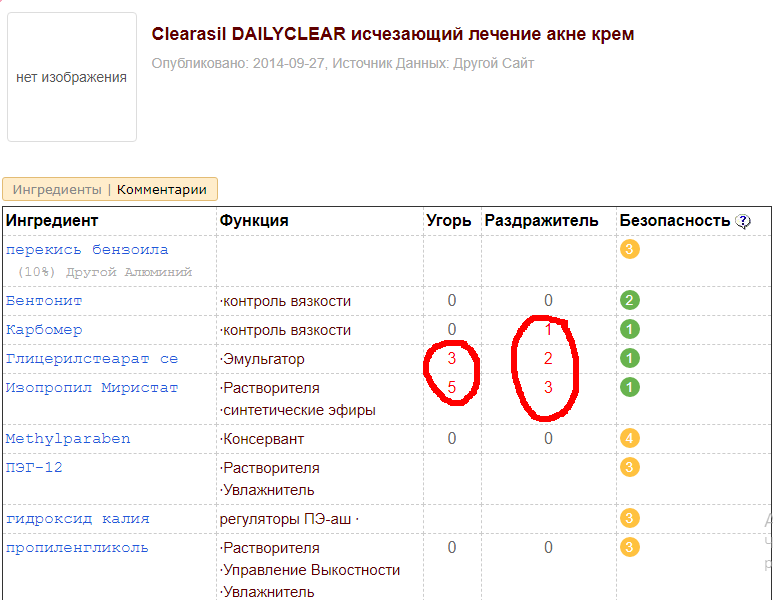Screen dimensions: 773x600
Task: Click the Эмульгатор function cell
Action: 262,359
